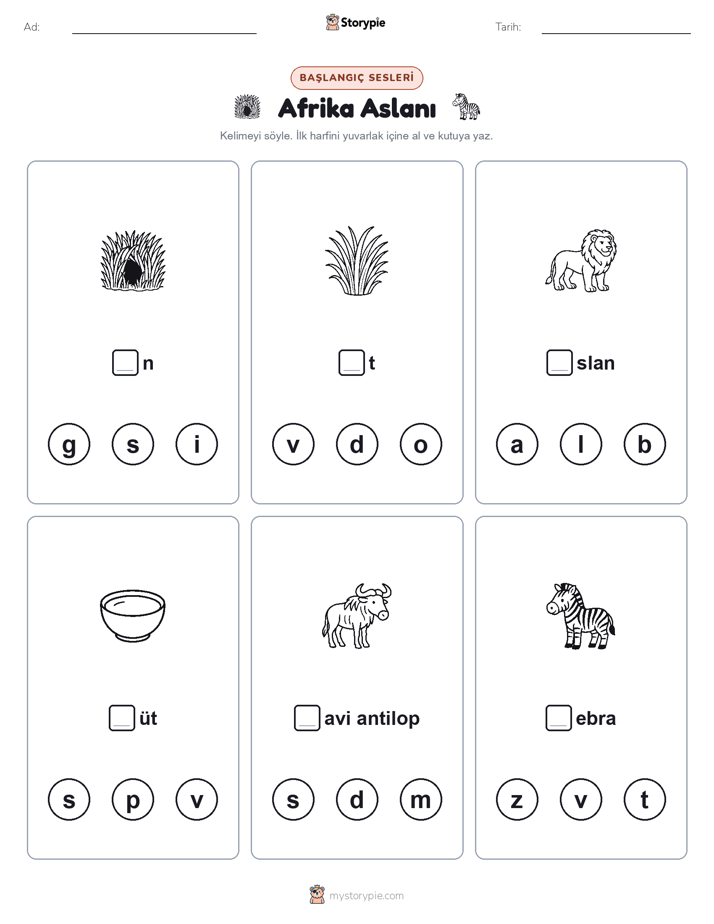
Task: Click the zebra picture in last card
Action: pos(580,616)
